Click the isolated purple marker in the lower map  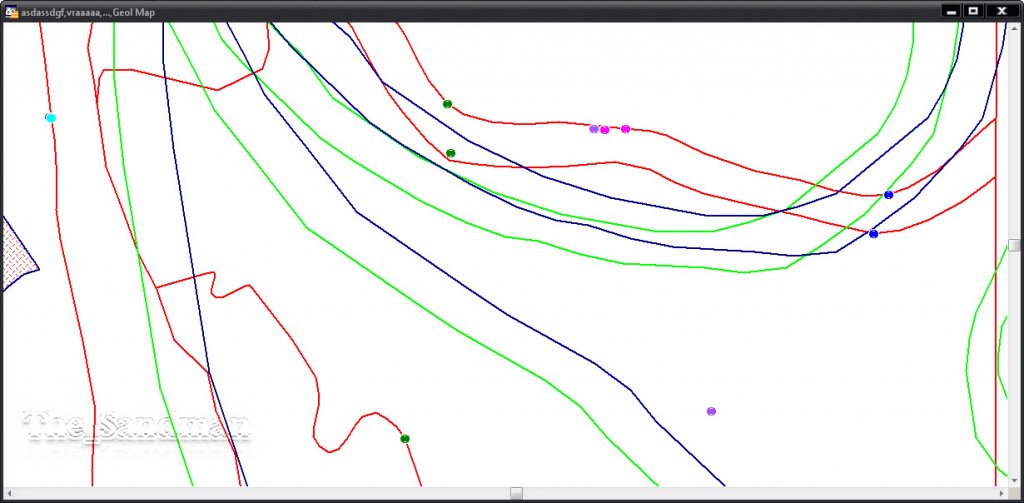point(711,411)
